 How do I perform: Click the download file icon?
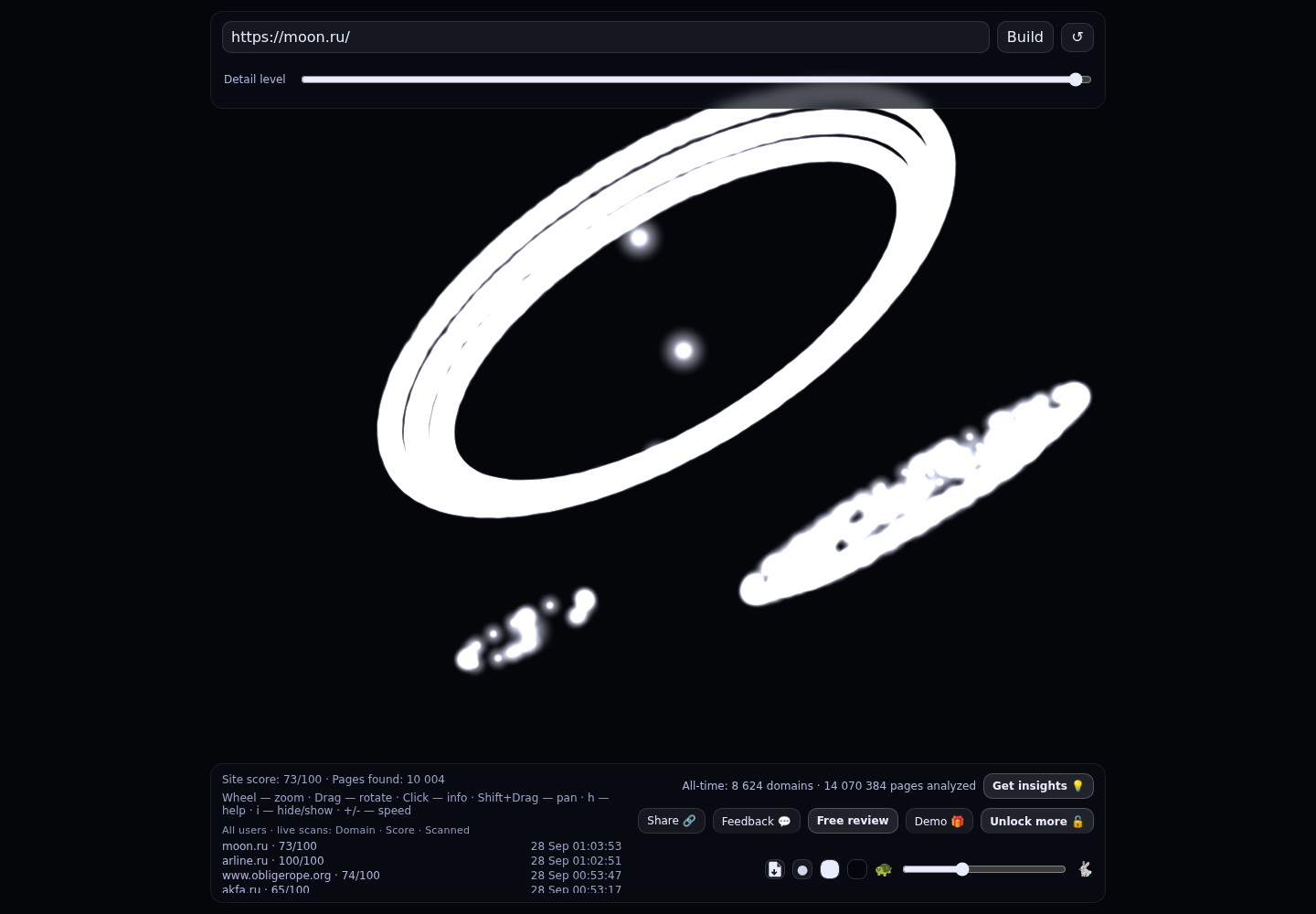[775, 869]
